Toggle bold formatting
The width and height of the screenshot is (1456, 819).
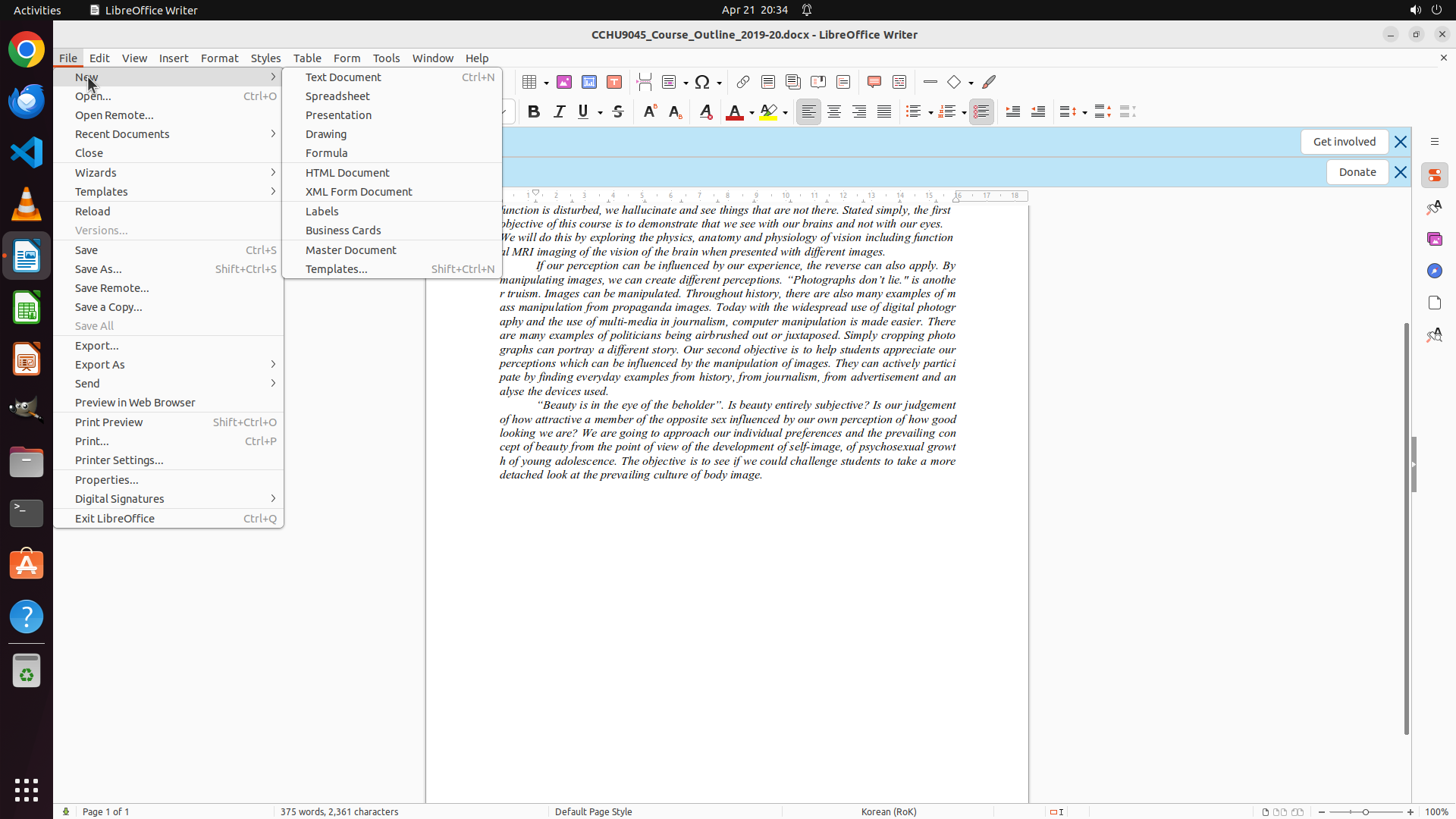[x=534, y=112]
